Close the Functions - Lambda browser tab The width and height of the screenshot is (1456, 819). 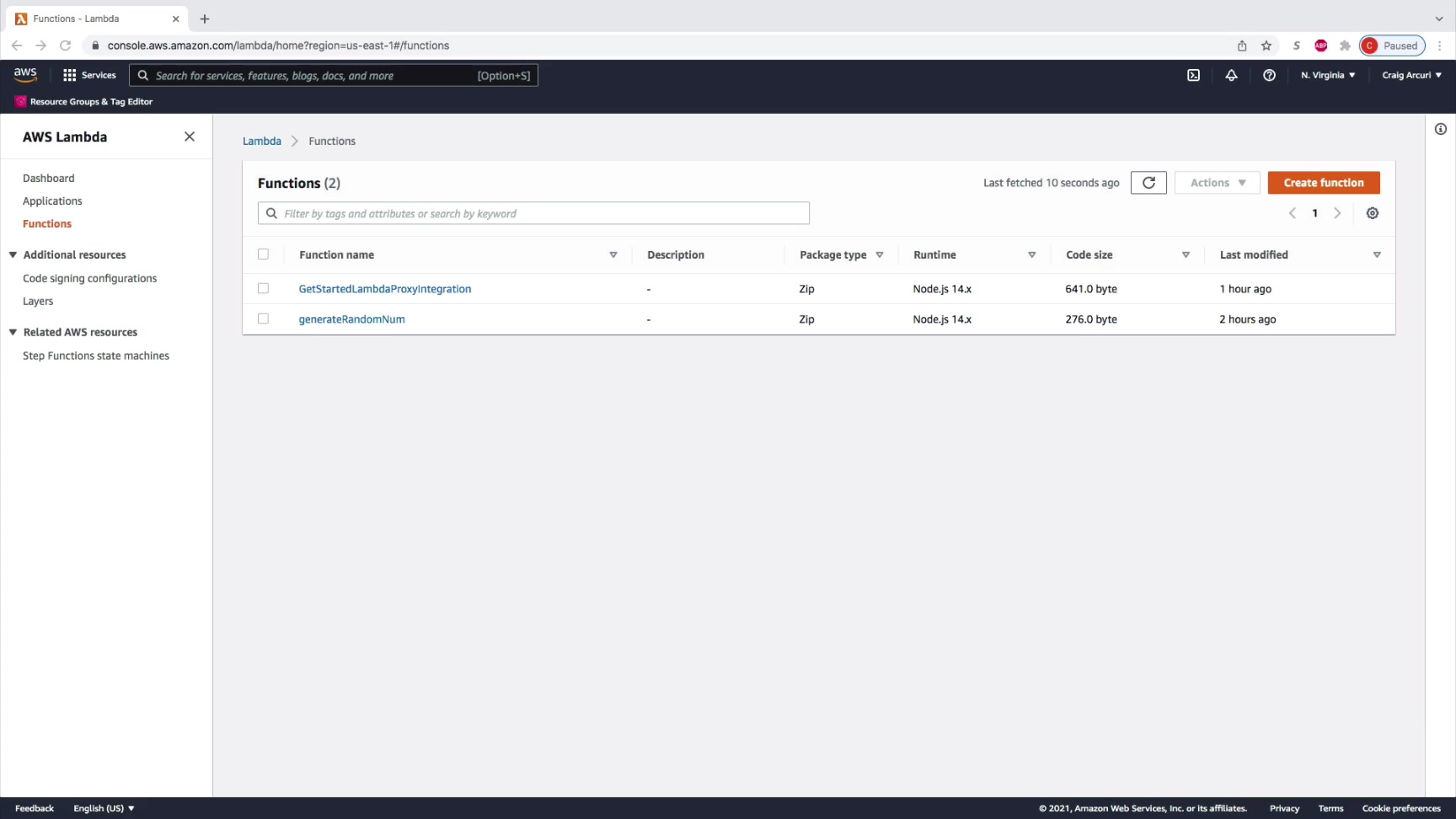click(x=176, y=19)
